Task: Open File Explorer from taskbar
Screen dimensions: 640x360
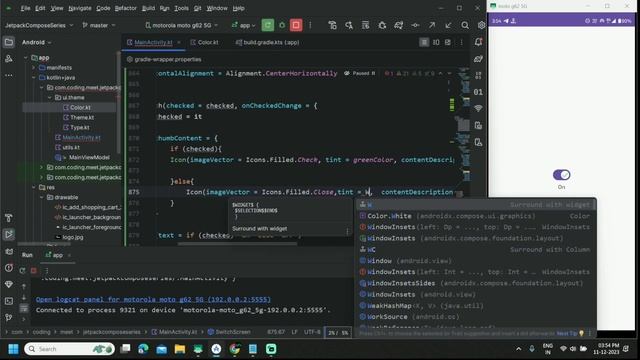Action: [180, 349]
